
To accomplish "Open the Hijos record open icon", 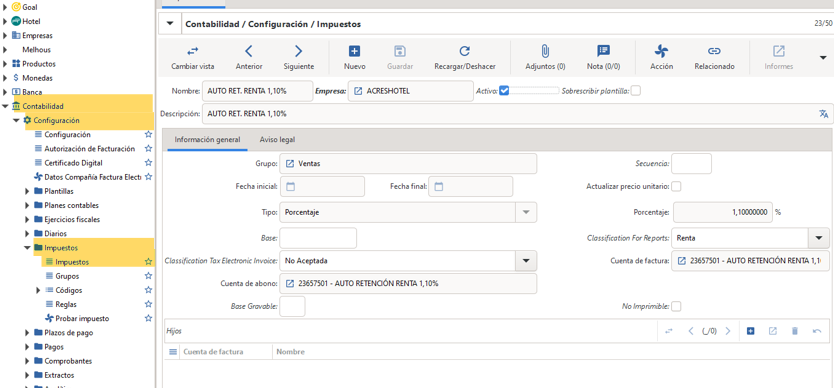I will [772, 331].
